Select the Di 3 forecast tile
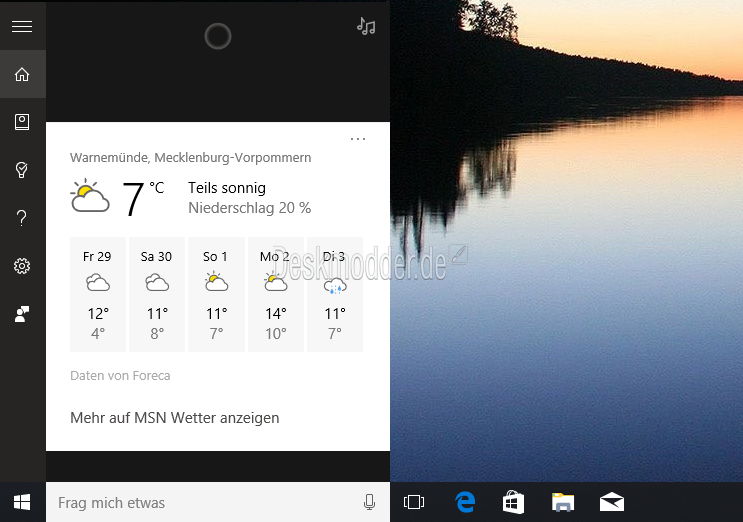The height and width of the screenshot is (522, 743). coord(335,295)
